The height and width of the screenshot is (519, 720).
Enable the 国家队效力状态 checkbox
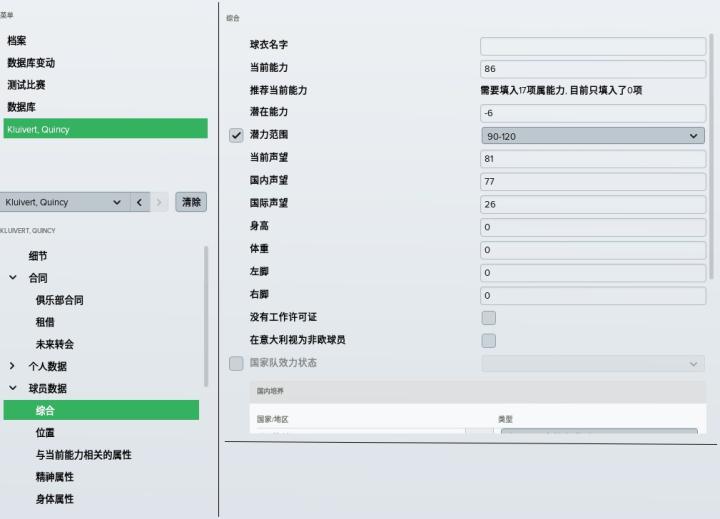point(237,363)
